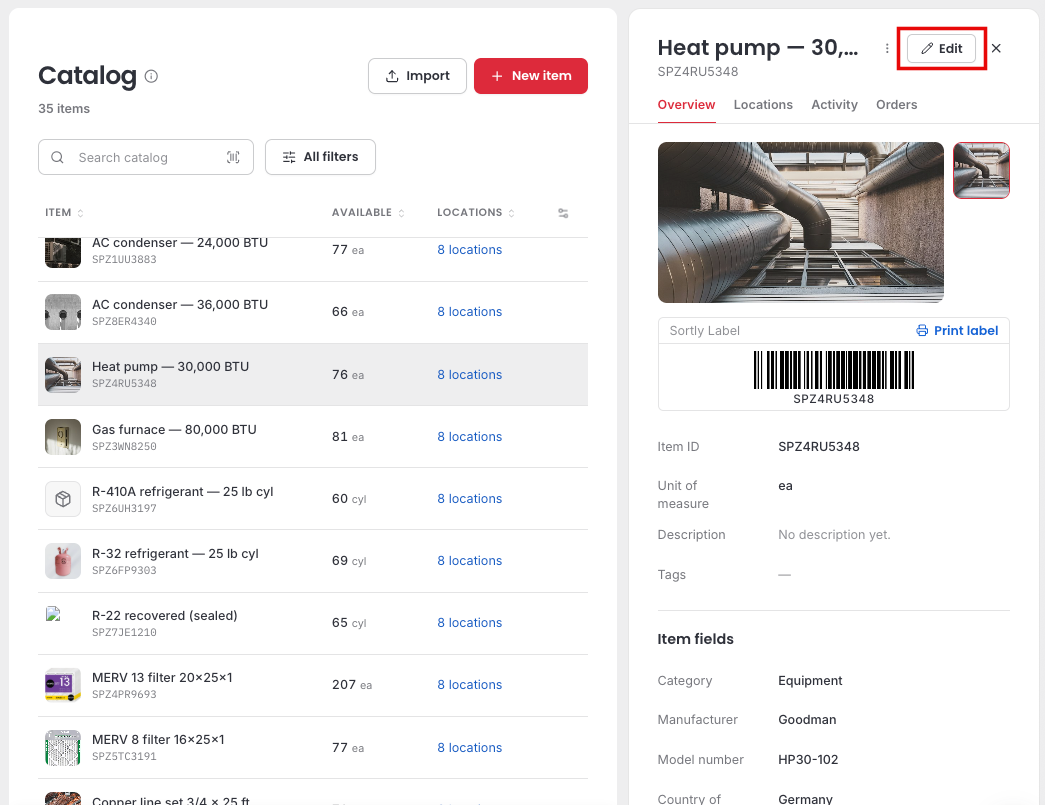Click the Print label link
1045x805 pixels.
coord(957,331)
